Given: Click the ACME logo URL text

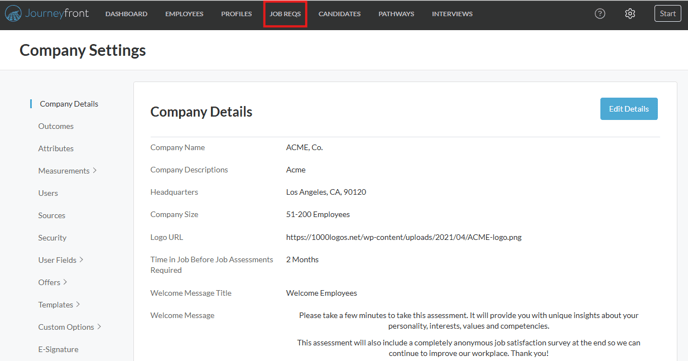Looking at the screenshot, I should click(404, 237).
